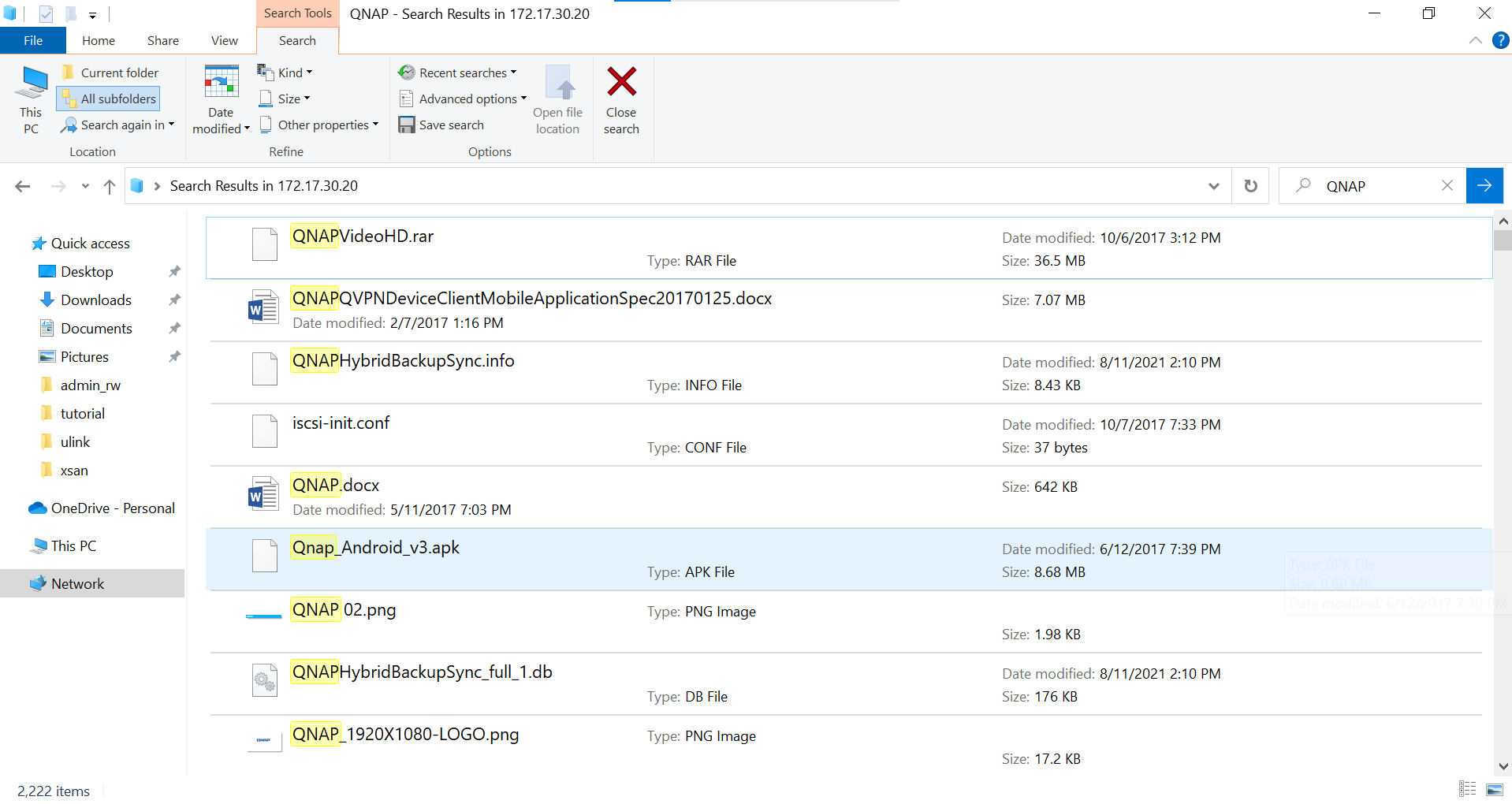Select the QNAPVideoHD.rar file icon
The width and height of the screenshot is (1512, 804).
click(265, 244)
